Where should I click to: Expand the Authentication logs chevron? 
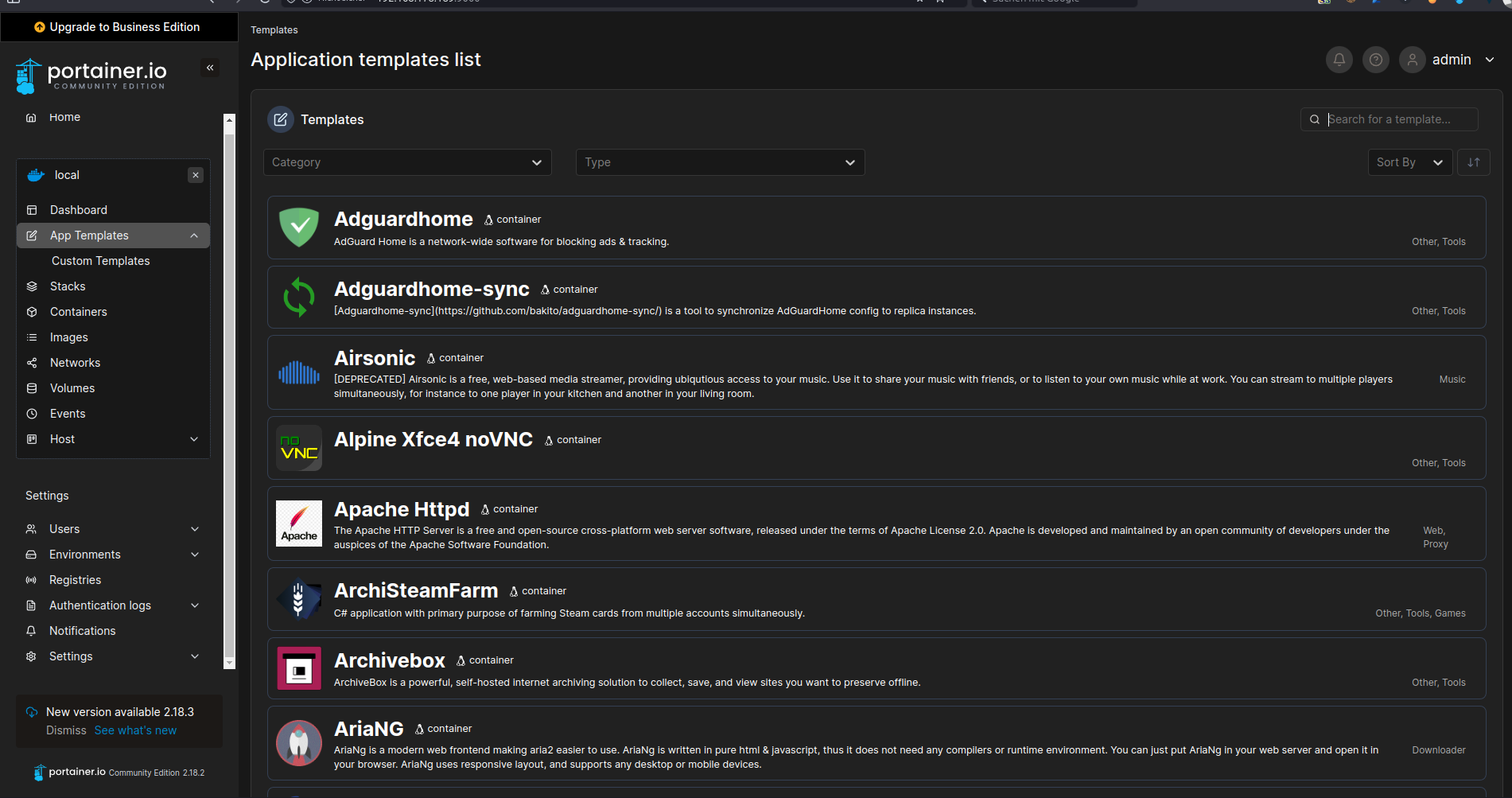pos(195,605)
